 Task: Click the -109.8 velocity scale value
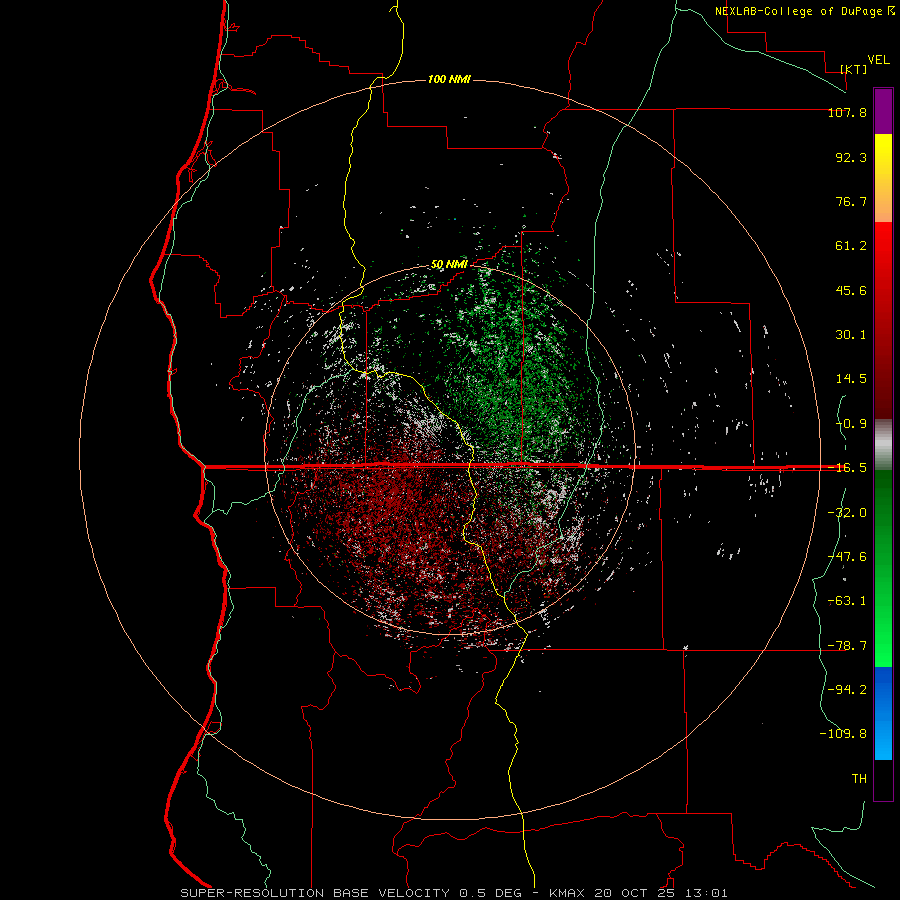[843, 734]
